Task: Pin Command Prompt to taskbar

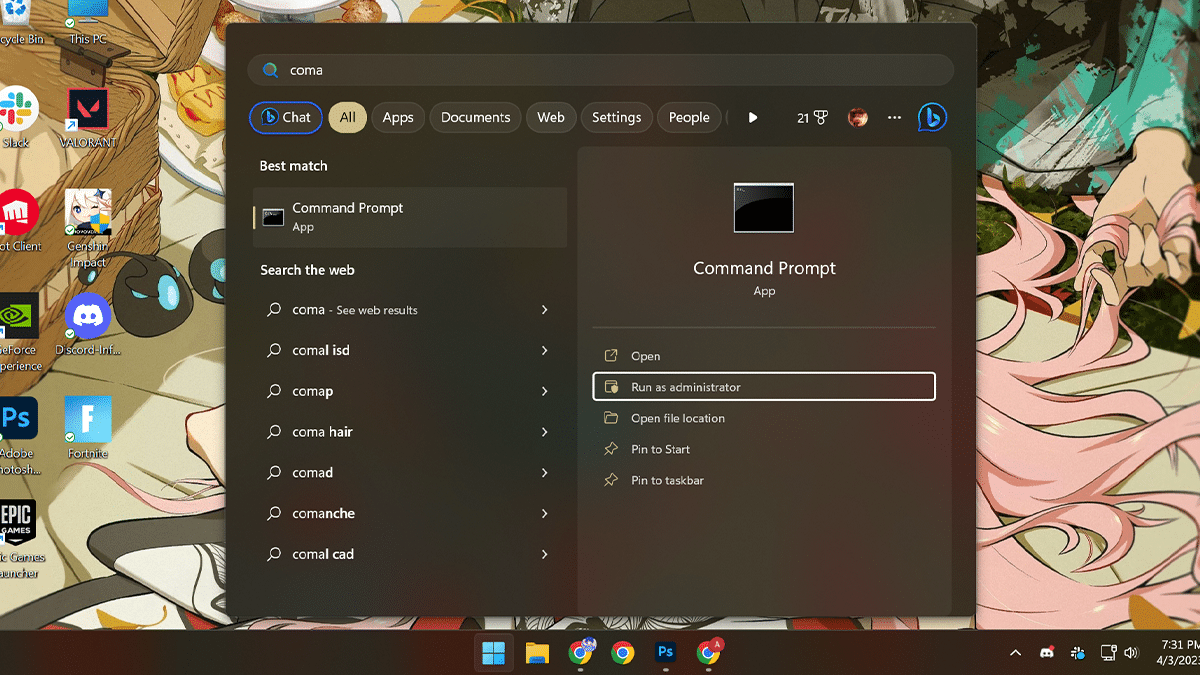Action: coord(667,480)
